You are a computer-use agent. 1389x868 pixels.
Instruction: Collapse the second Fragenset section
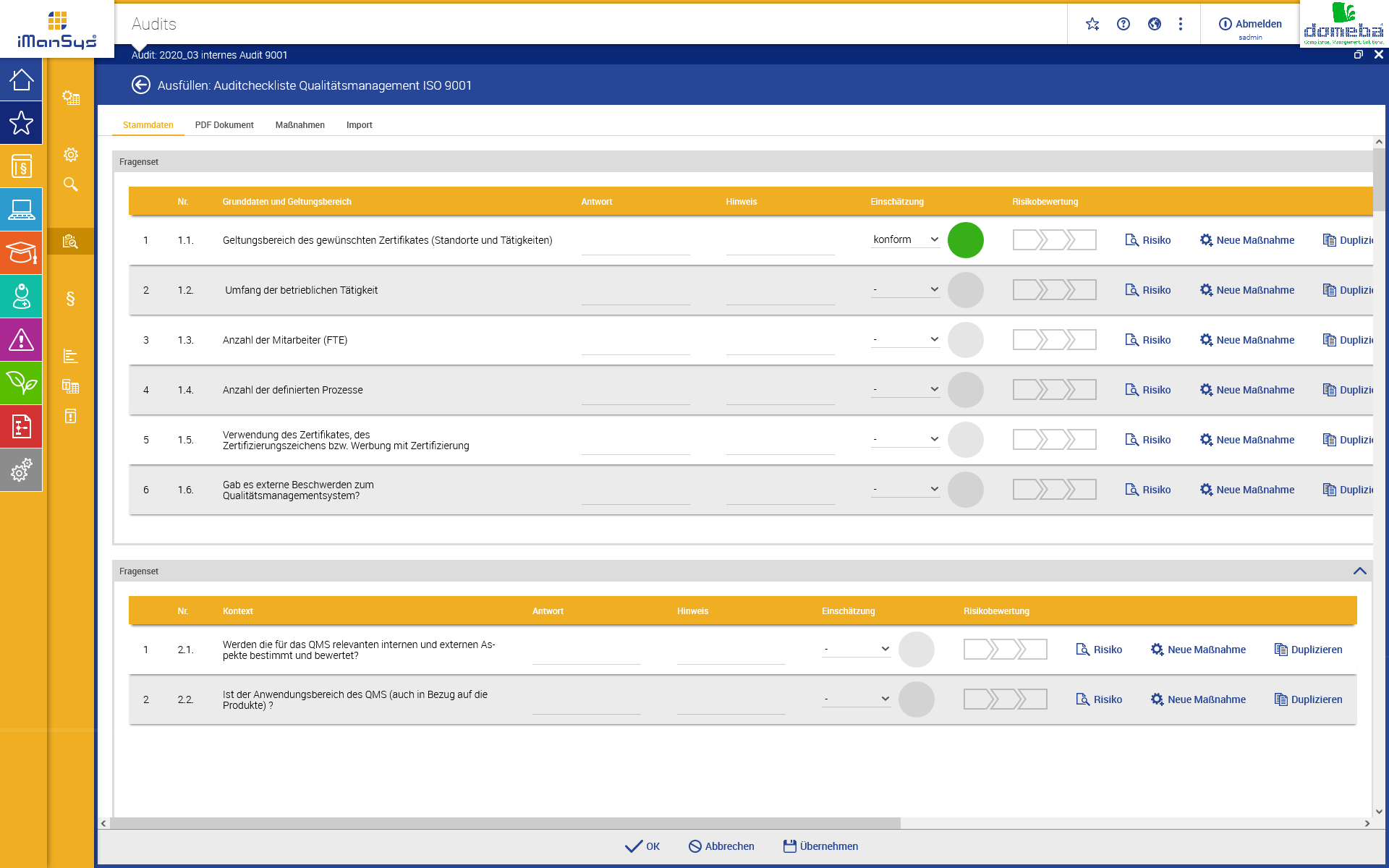pos(1361,571)
